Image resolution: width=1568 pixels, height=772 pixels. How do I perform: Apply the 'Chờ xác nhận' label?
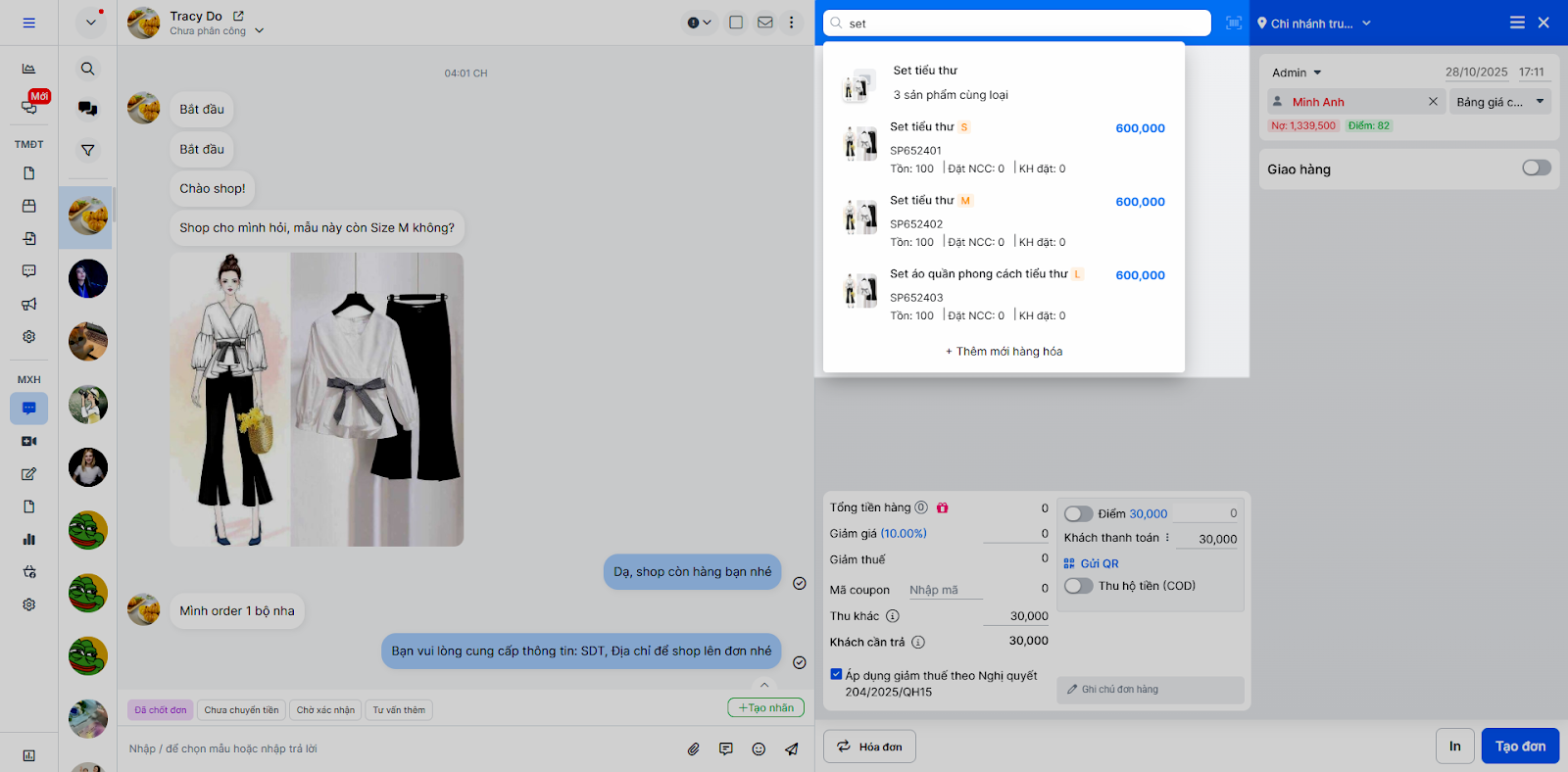[x=325, y=710]
